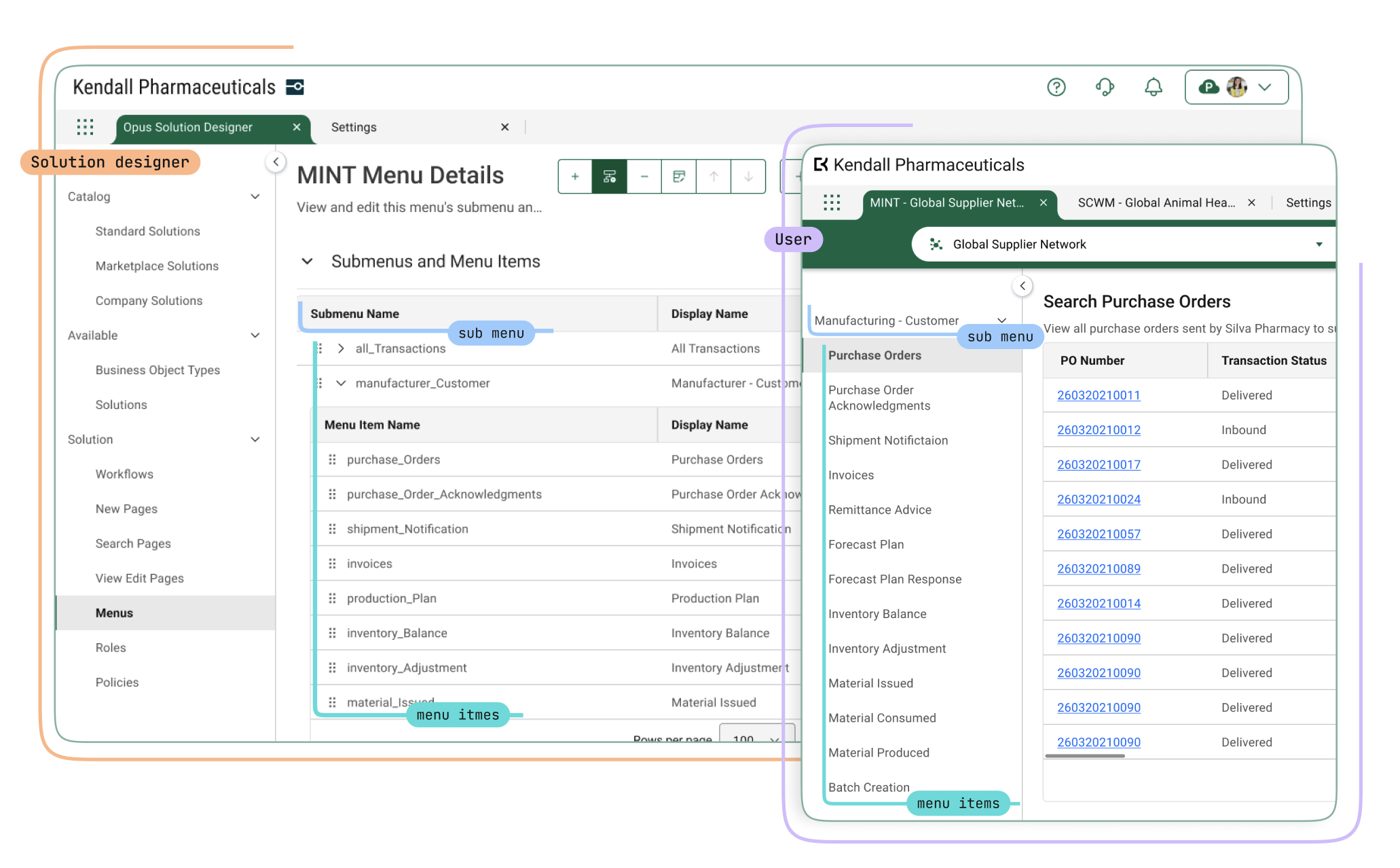Open Roles in the sidebar
Viewport: 1400px width, 868px height.
coord(111,647)
